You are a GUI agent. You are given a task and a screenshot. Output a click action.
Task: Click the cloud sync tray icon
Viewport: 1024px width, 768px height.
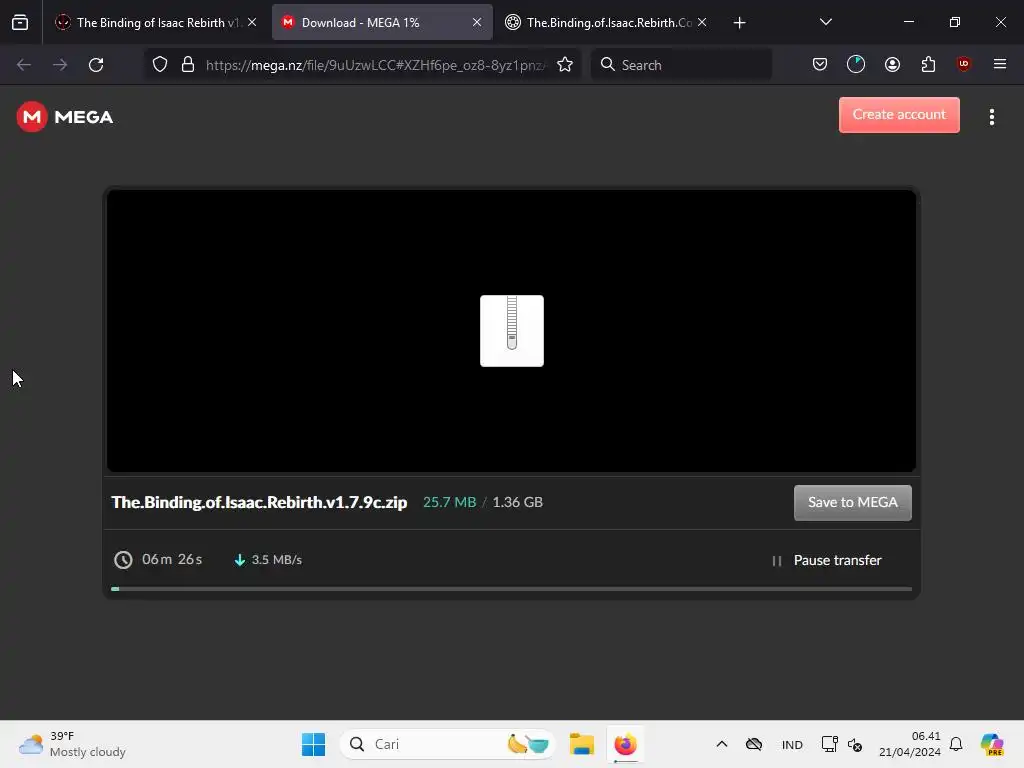point(754,744)
